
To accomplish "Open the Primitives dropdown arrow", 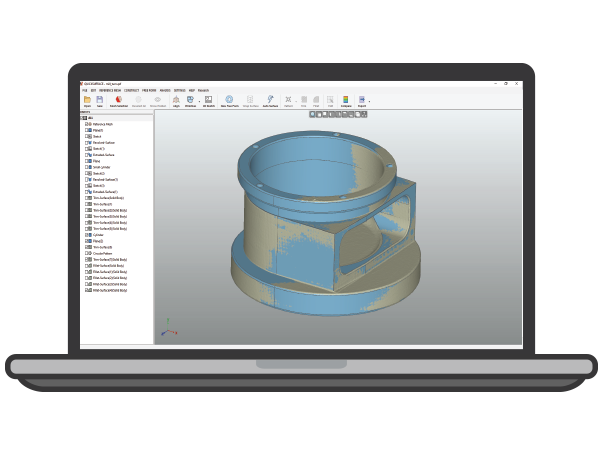I will point(198,101).
